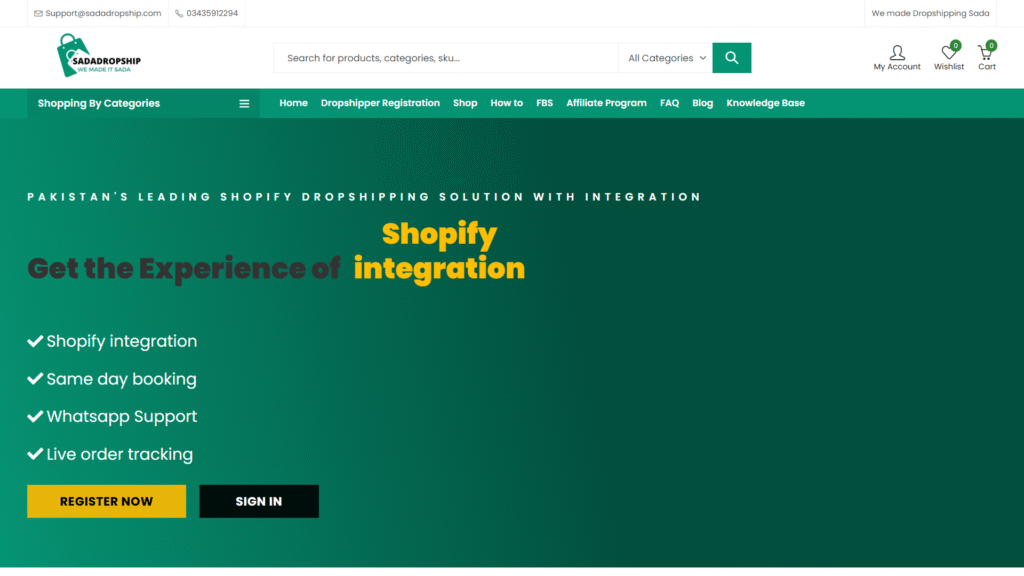Expand the All Categories dropdown
The image size is (1024, 576).
tap(666, 58)
